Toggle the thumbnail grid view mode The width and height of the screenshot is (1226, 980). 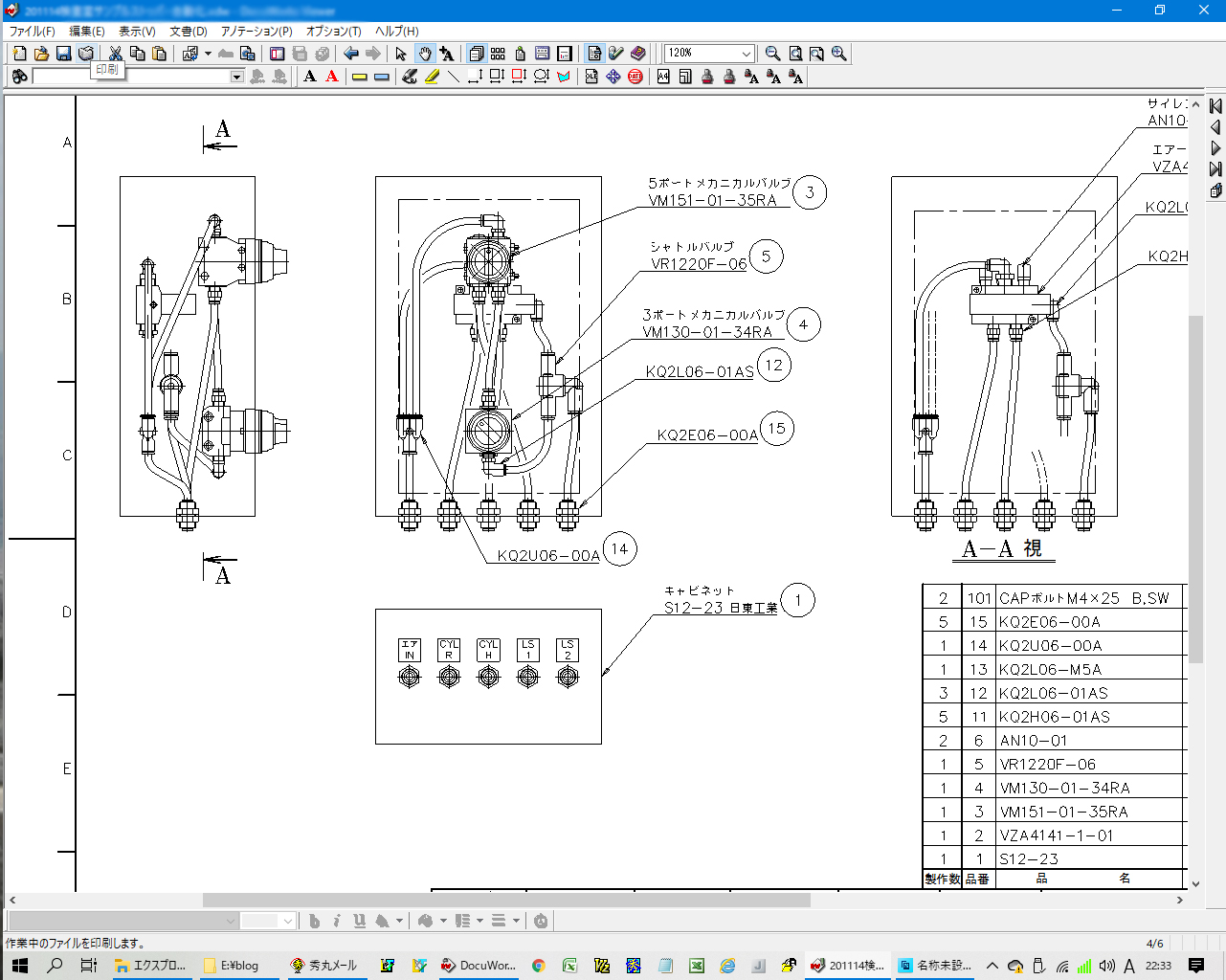click(x=498, y=54)
